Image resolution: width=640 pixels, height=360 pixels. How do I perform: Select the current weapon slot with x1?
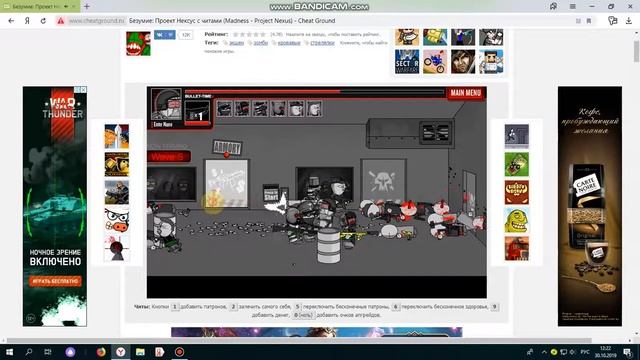[198, 112]
